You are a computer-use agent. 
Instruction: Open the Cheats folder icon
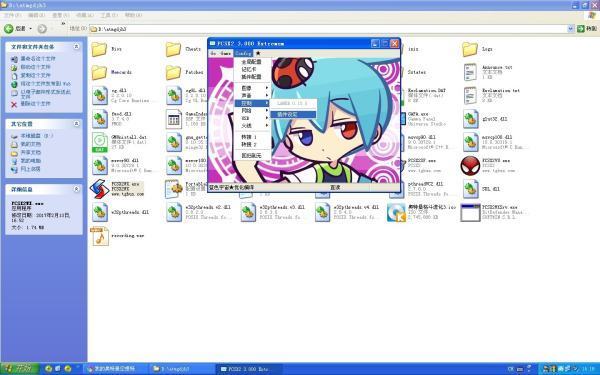point(173,49)
